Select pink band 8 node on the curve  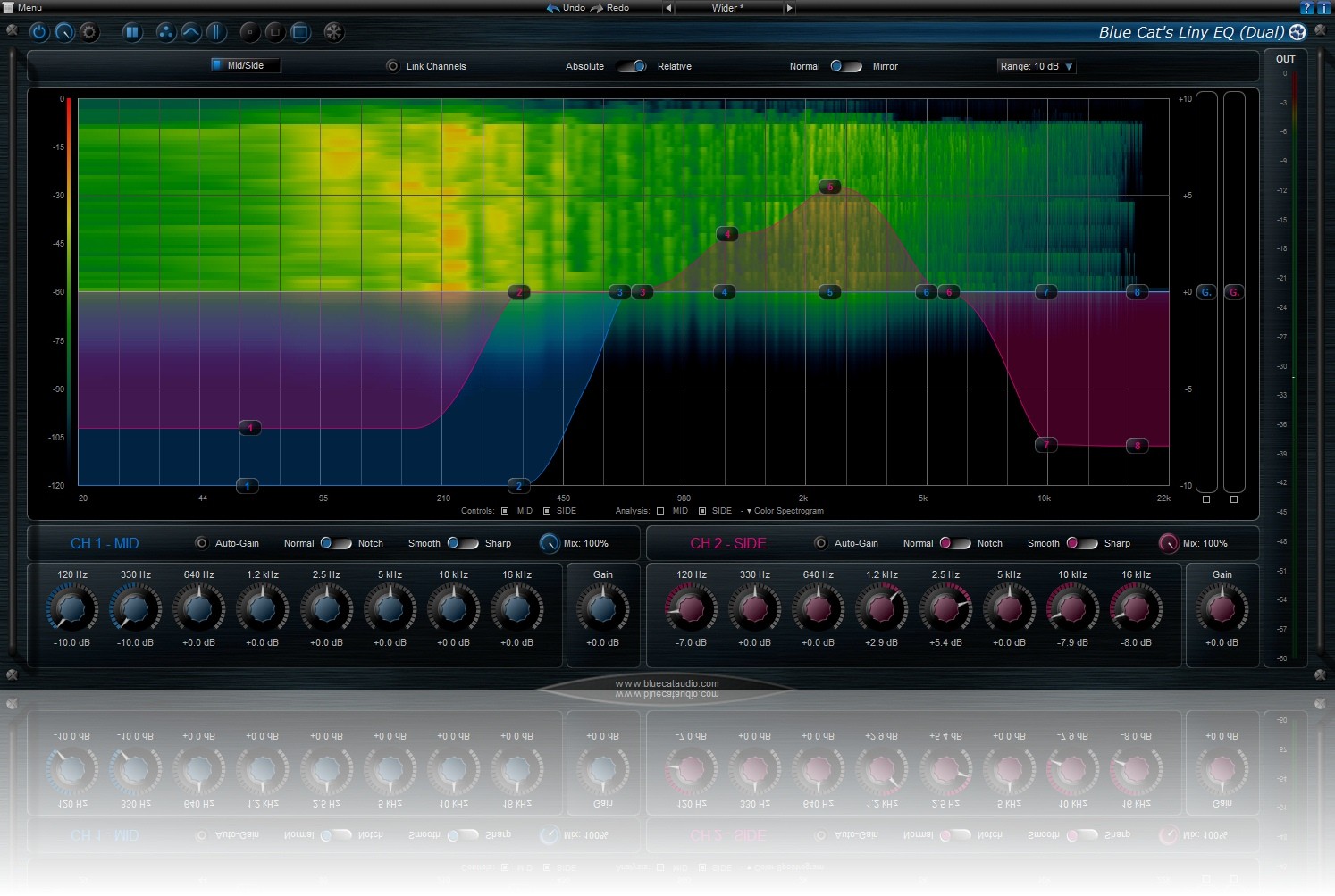tap(1137, 445)
